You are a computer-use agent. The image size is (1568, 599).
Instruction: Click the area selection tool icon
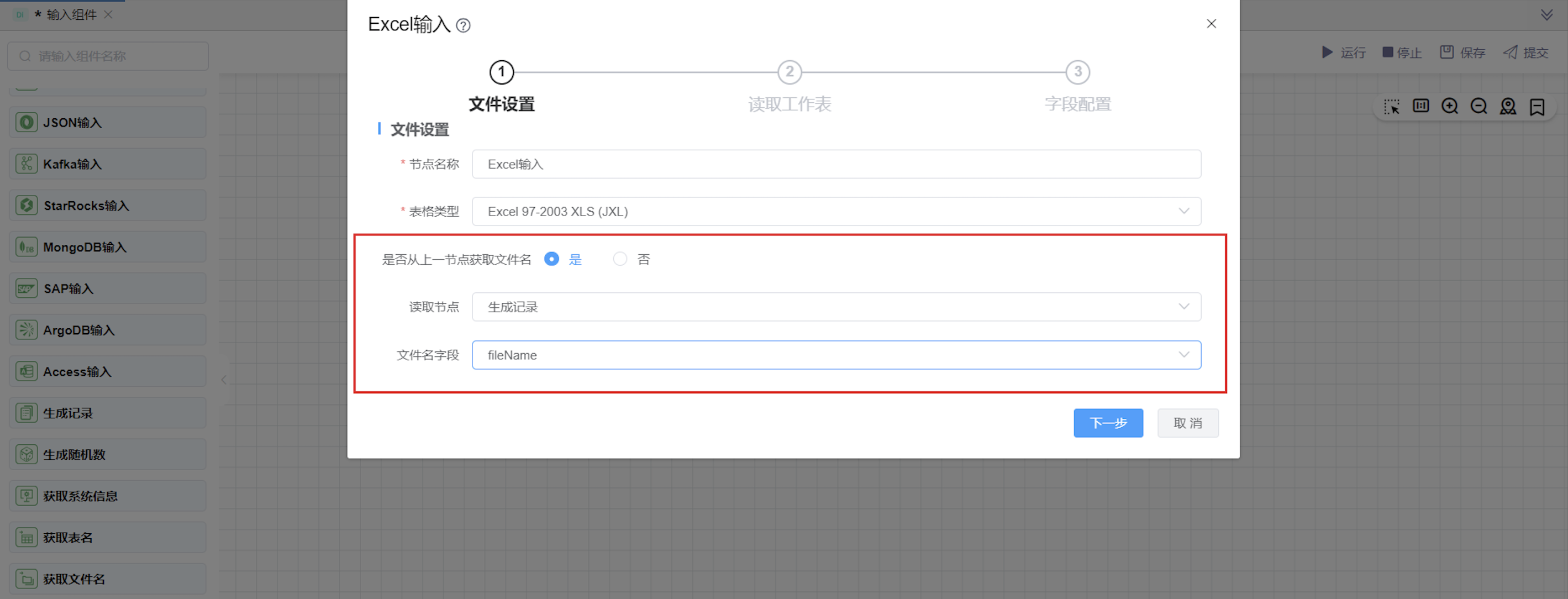1392,107
